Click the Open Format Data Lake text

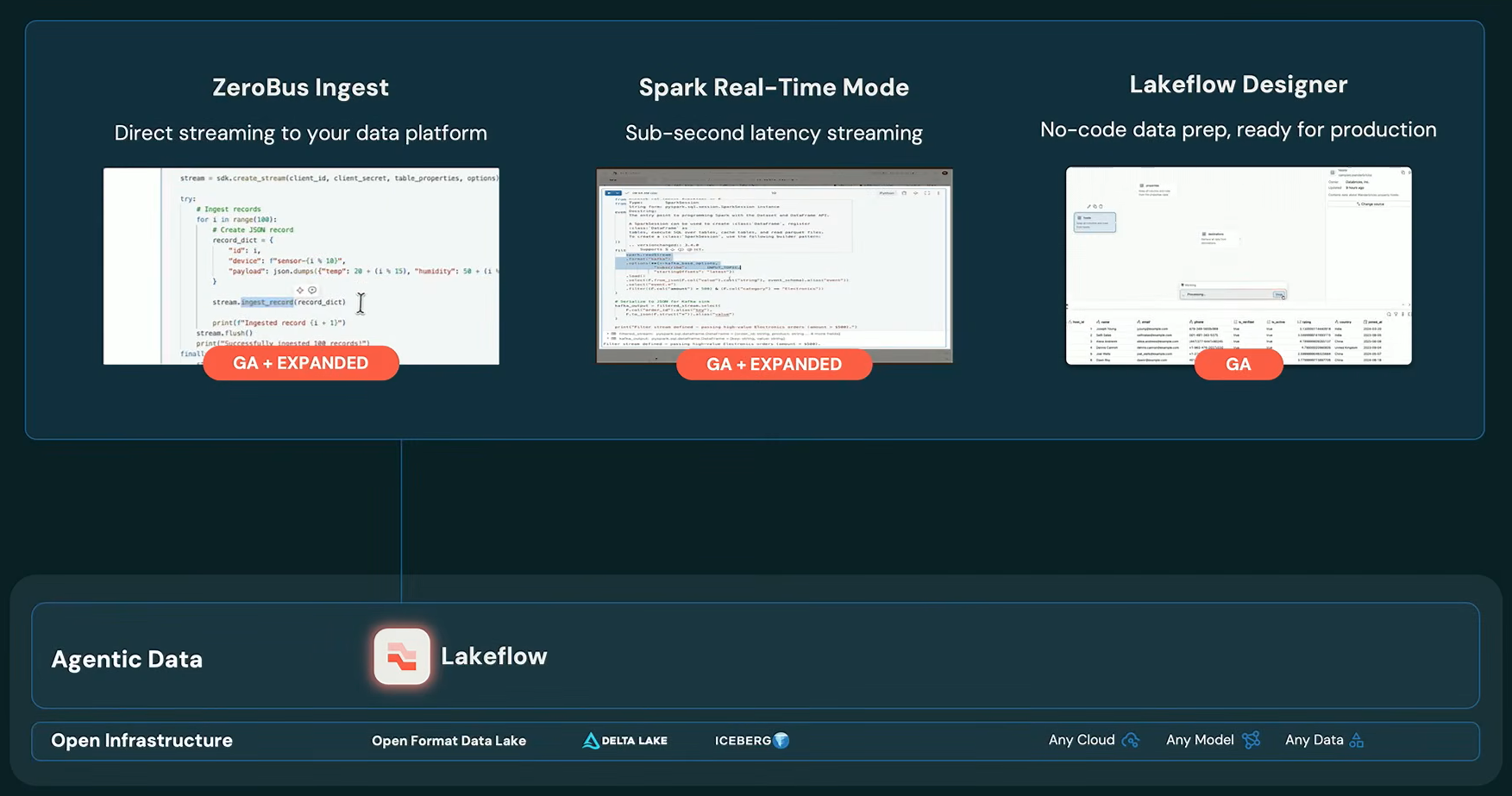[449, 741]
